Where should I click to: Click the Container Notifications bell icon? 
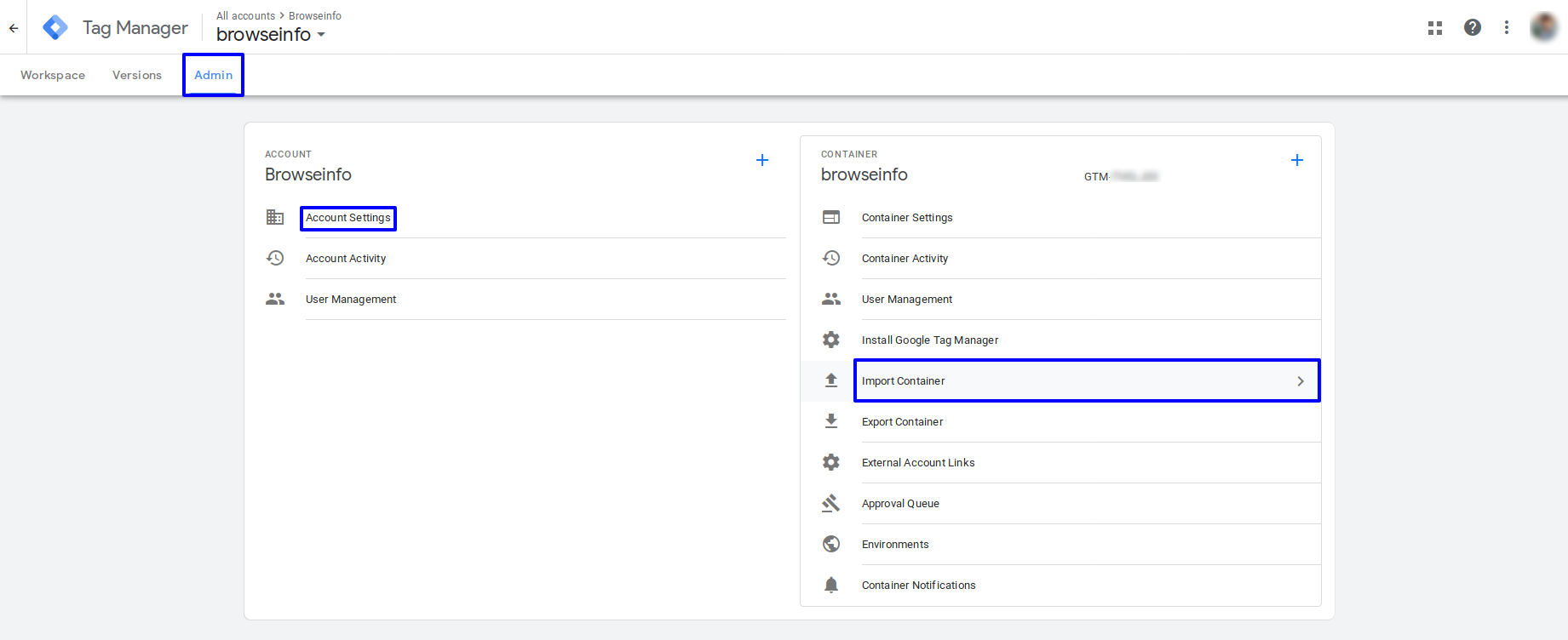pos(831,585)
